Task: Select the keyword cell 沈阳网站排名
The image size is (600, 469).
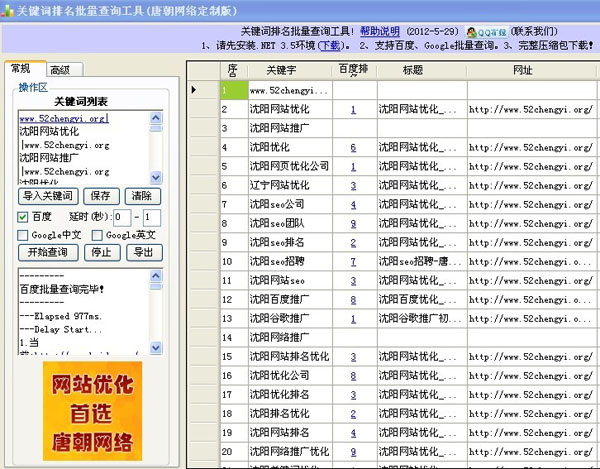Action: point(290,433)
